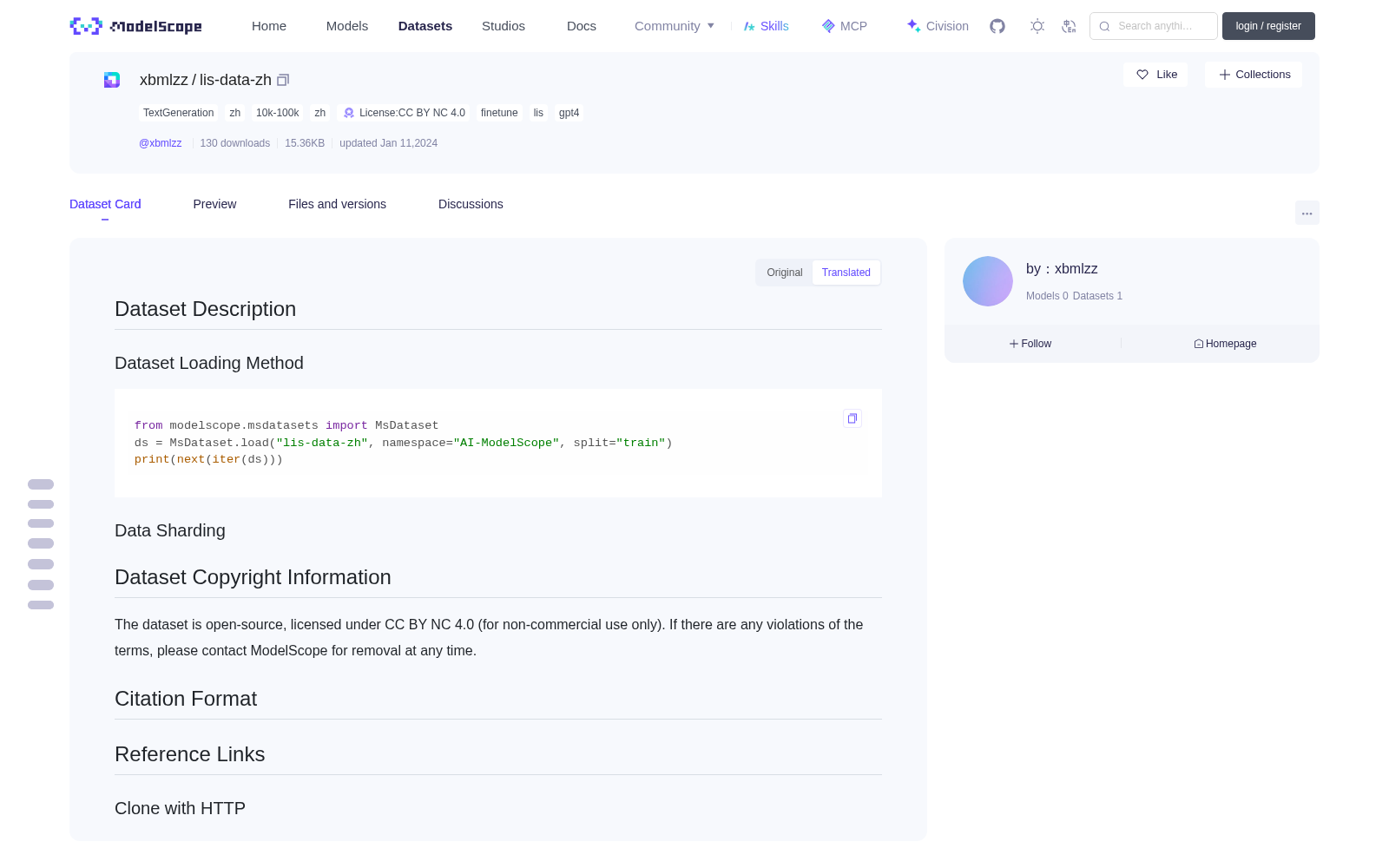Copy dataset name lis-data-zh icon
The width and height of the screenshot is (1389, 868).
pyautogui.click(x=283, y=80)
